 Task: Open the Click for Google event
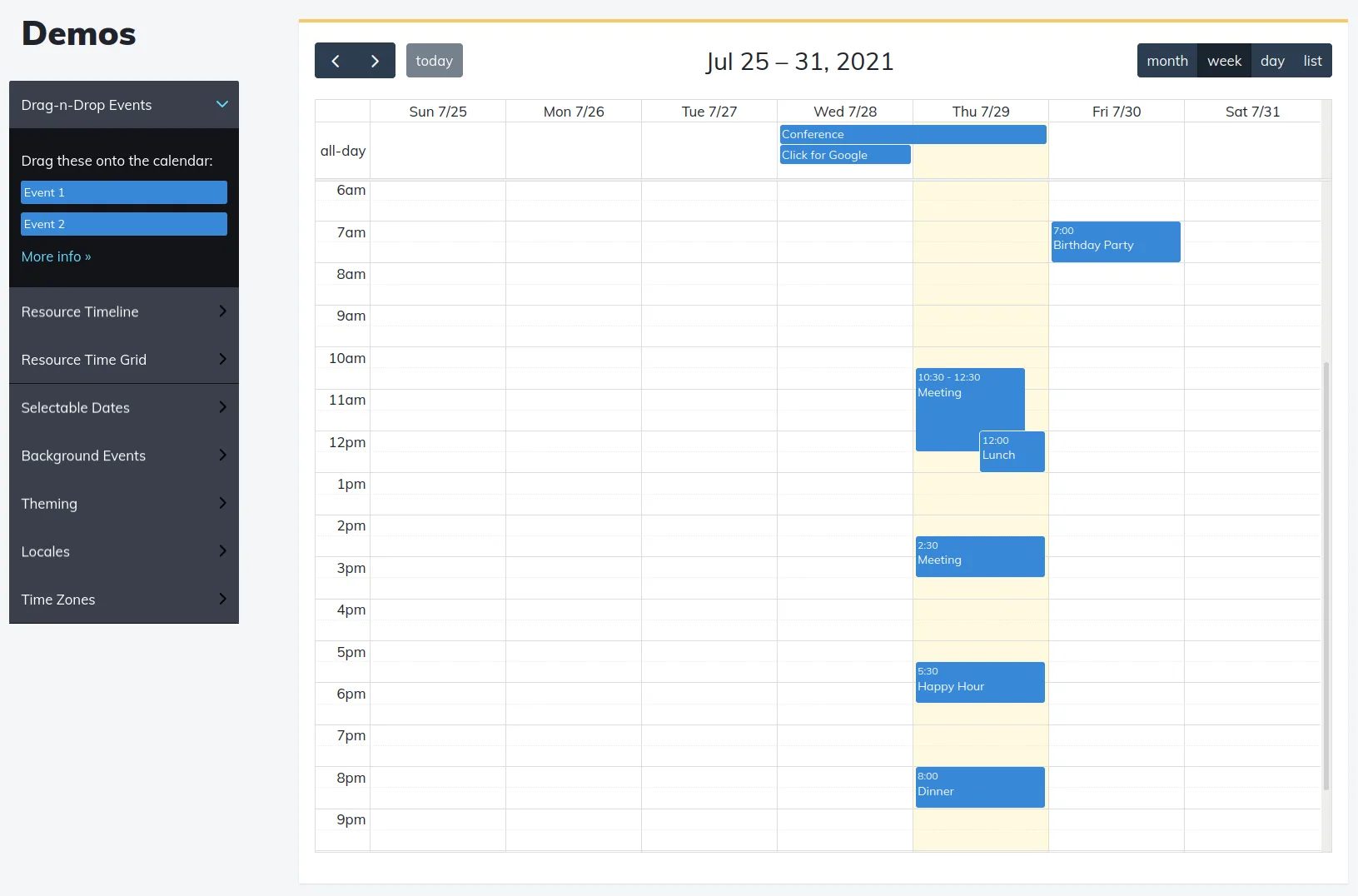point(845,155)
